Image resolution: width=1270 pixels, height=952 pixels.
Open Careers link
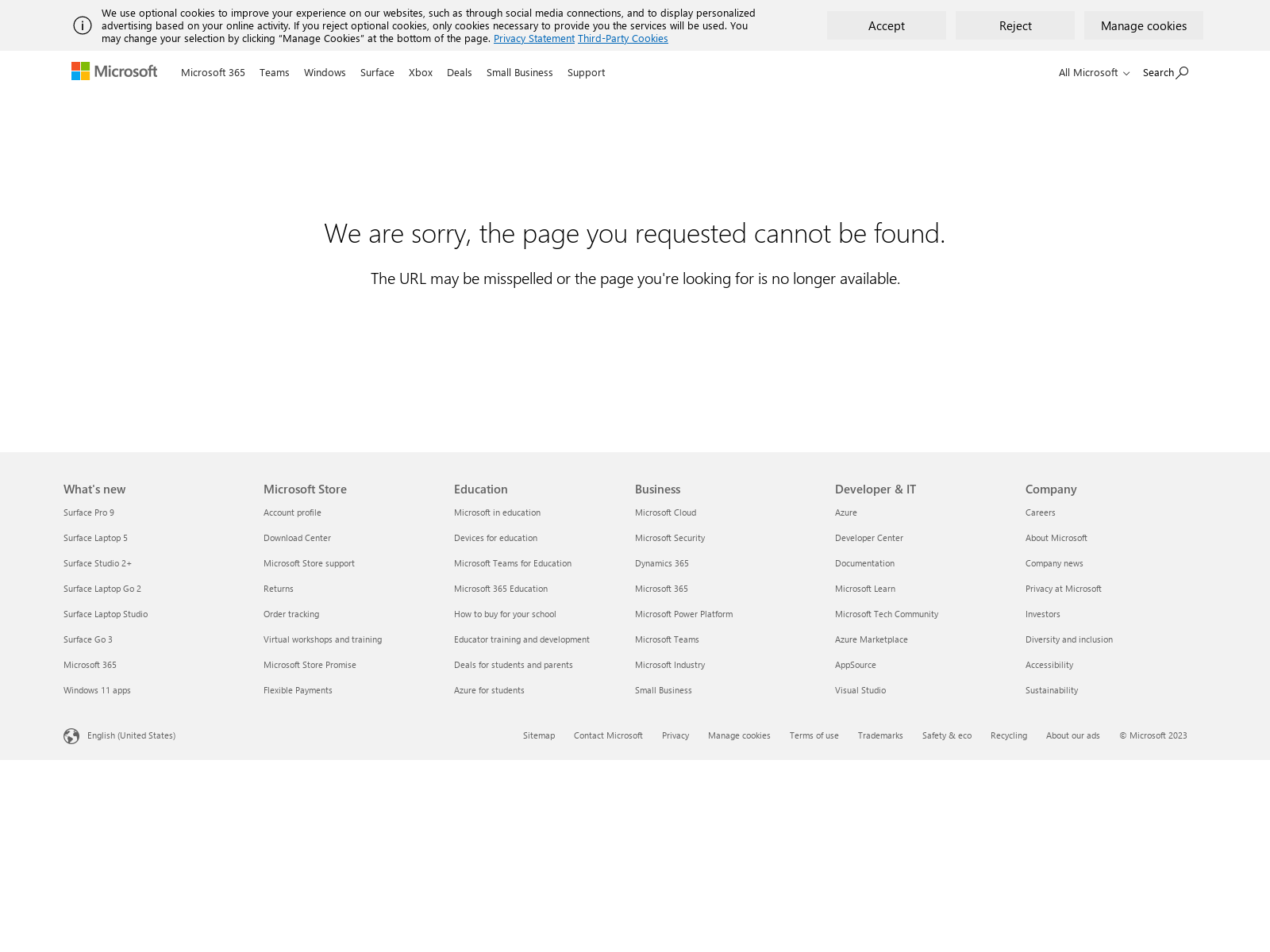1041,512
